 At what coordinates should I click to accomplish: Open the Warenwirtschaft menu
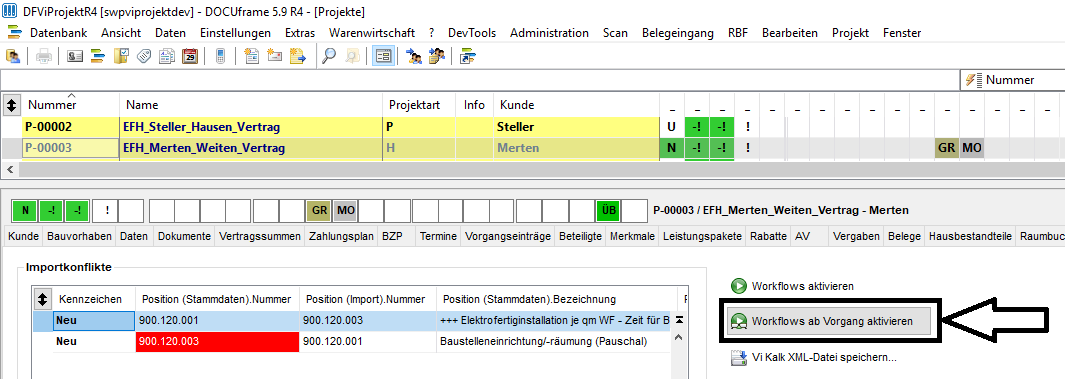tap(372, 33)
